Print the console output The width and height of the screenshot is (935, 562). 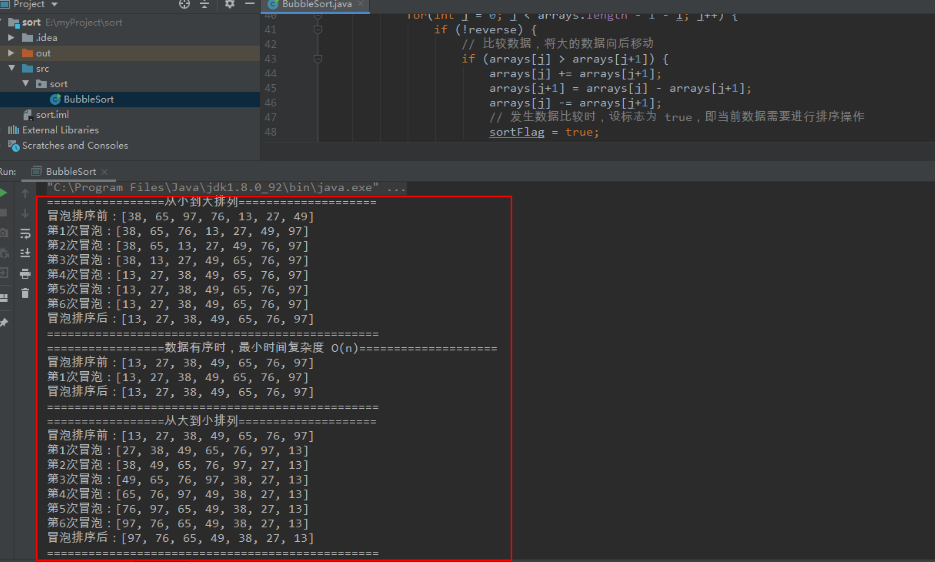tap(25, 274)
